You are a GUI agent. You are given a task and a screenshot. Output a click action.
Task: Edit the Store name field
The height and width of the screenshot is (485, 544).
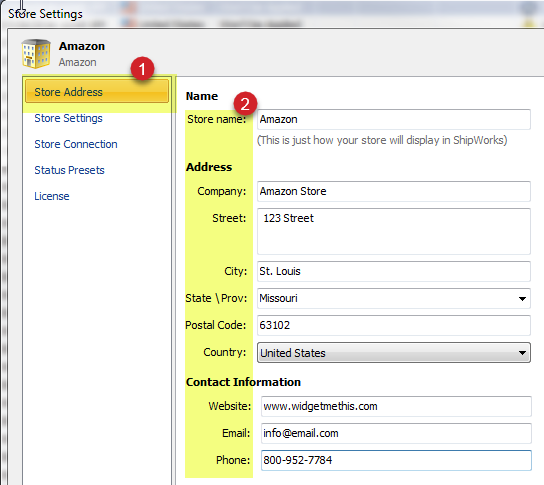(x=394, y=119)
